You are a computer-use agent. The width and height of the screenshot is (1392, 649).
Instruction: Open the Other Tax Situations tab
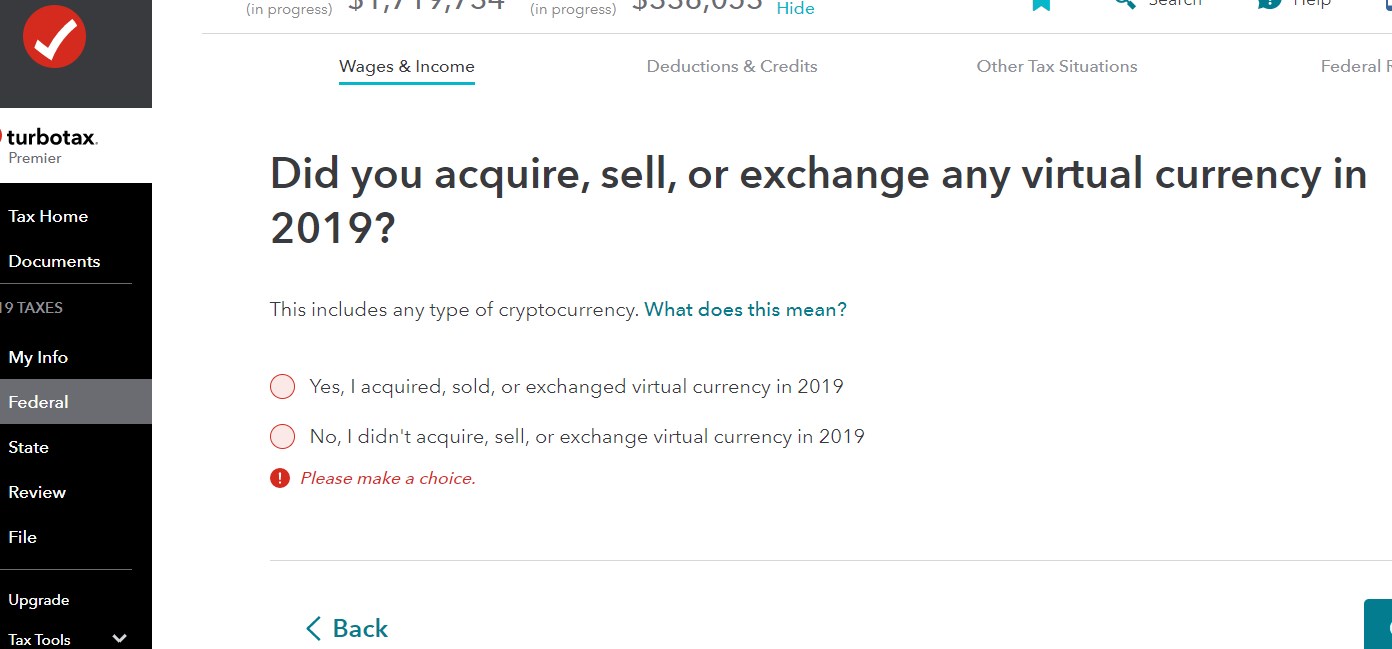coord(1057,67)
